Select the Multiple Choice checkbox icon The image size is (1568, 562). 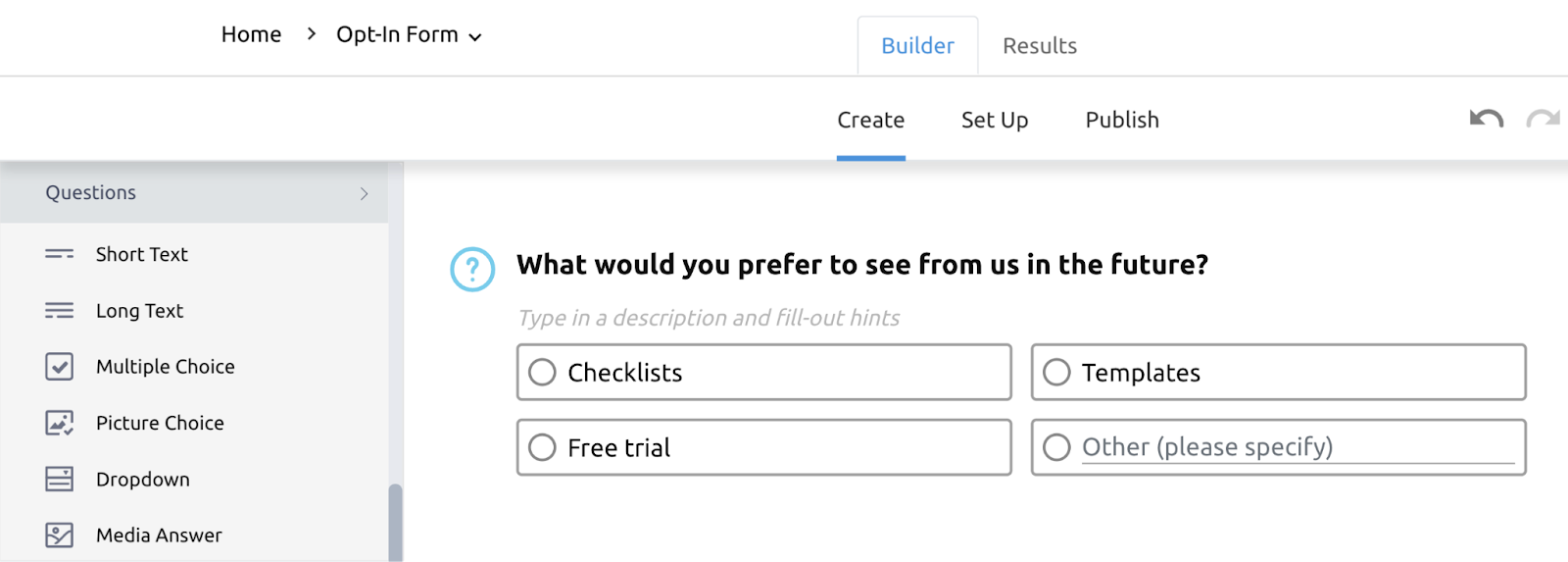point(59,367)
